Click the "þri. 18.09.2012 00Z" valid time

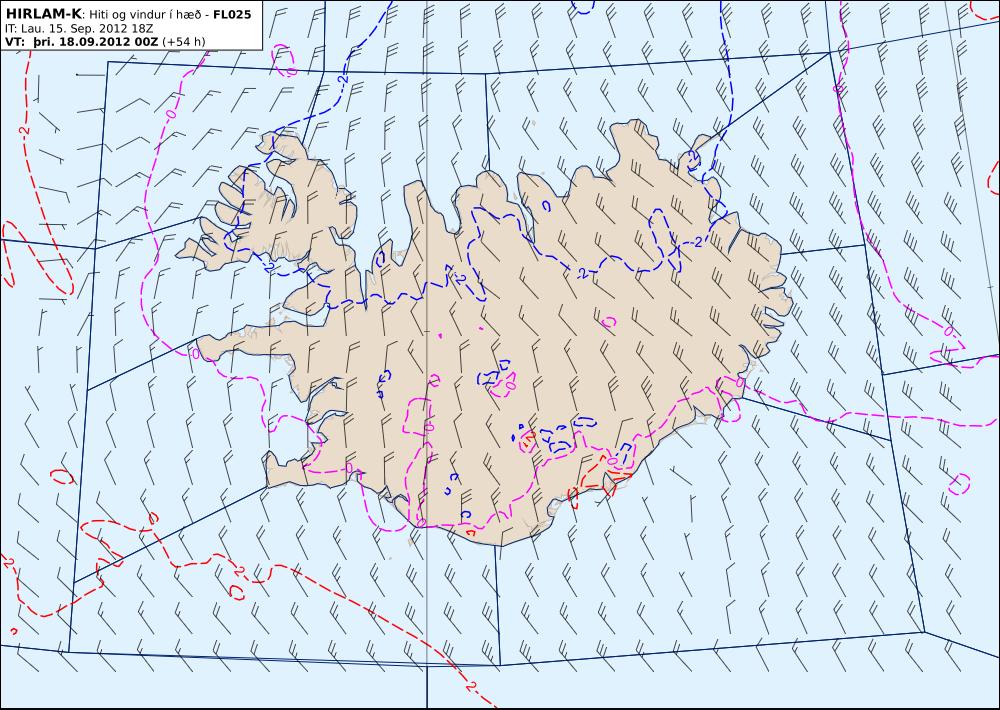pyautogui.click(x=95, y=42)
